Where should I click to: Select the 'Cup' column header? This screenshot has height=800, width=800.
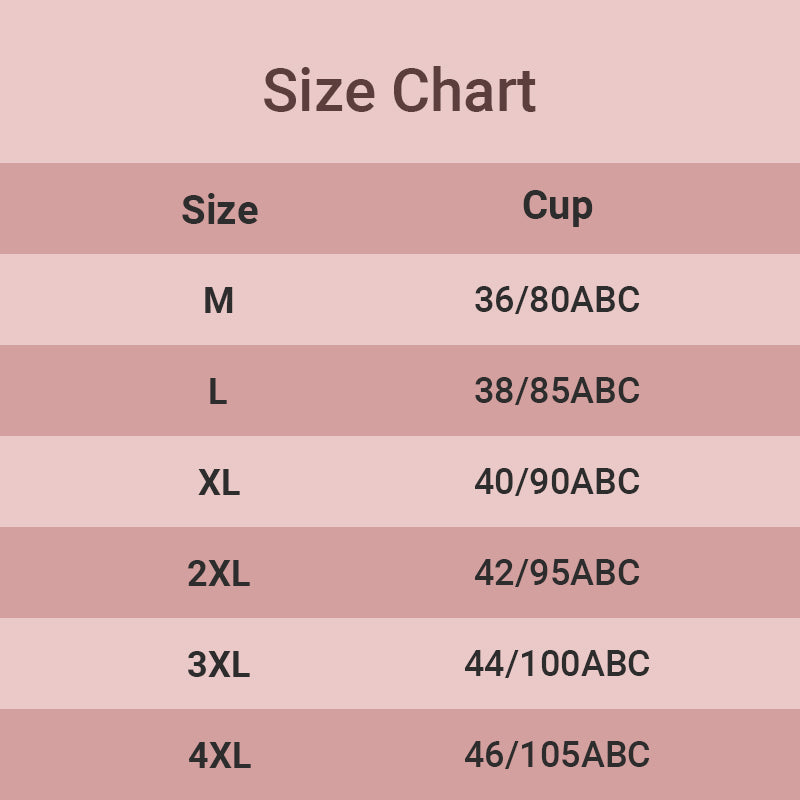557,206
